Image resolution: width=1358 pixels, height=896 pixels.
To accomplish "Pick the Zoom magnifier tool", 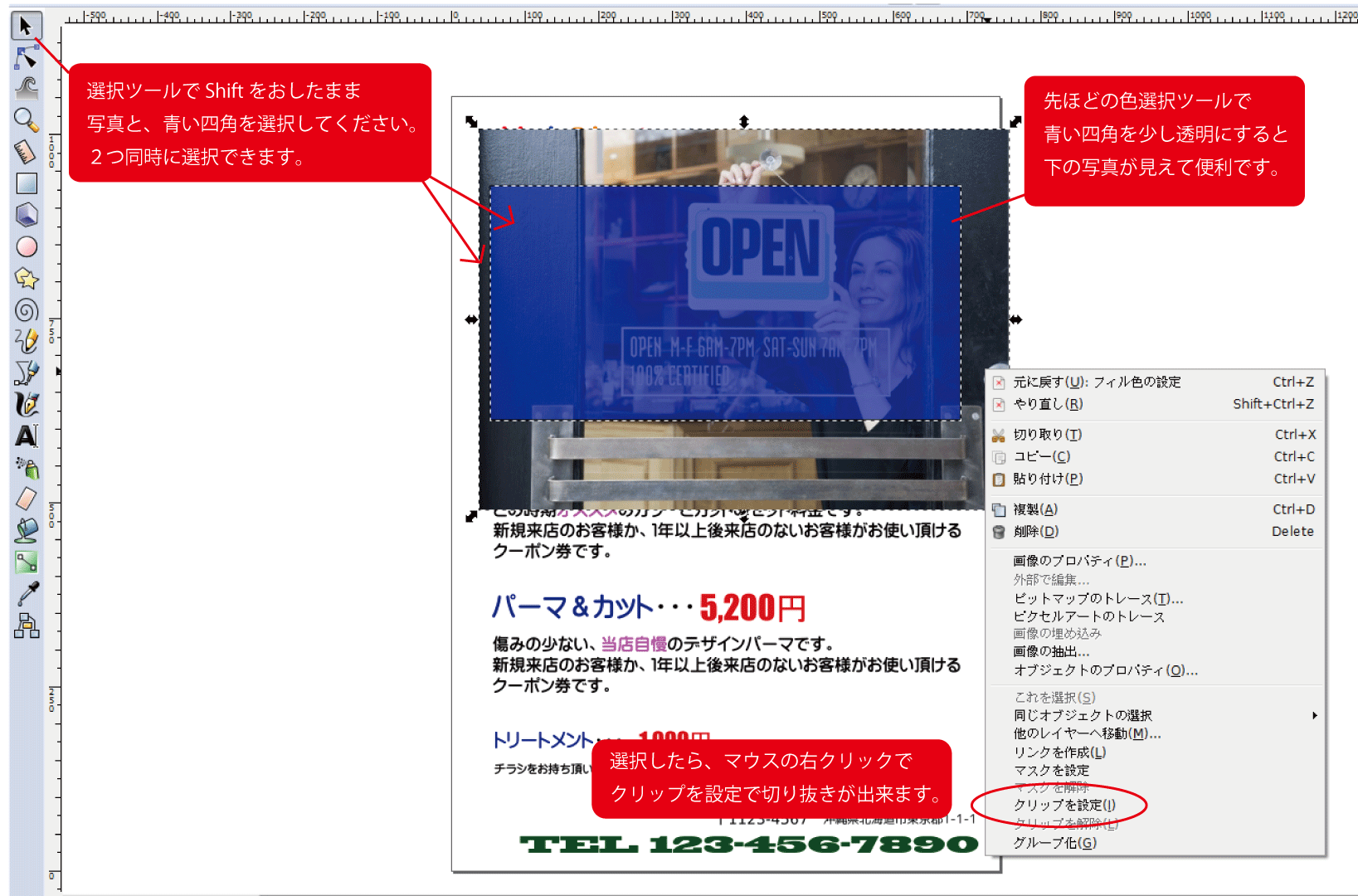I will pyautogui.click(x=26, y=120).
